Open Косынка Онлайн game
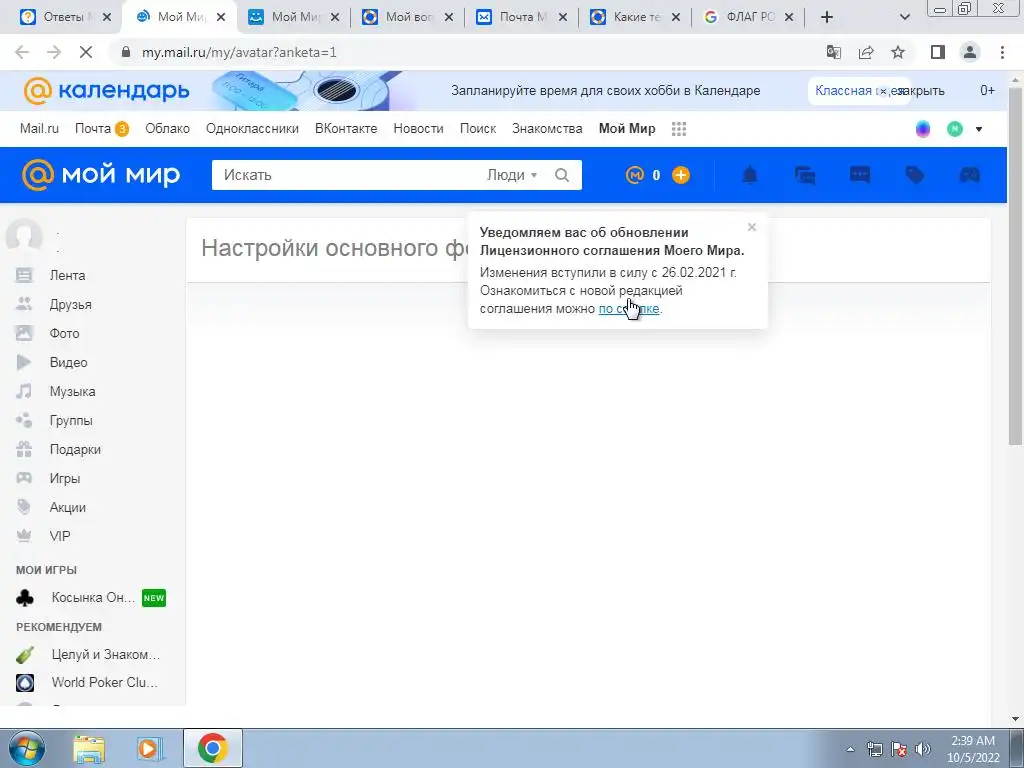 [x=91, y=598]
